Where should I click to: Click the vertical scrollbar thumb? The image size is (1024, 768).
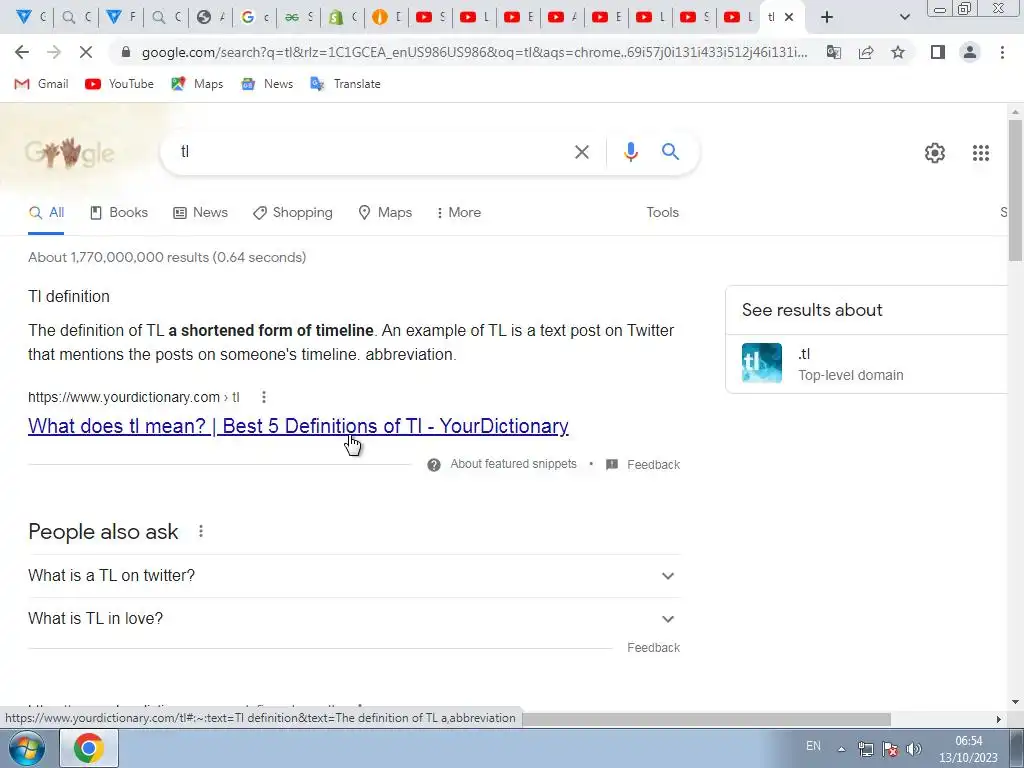click(x=1015, y=191)
